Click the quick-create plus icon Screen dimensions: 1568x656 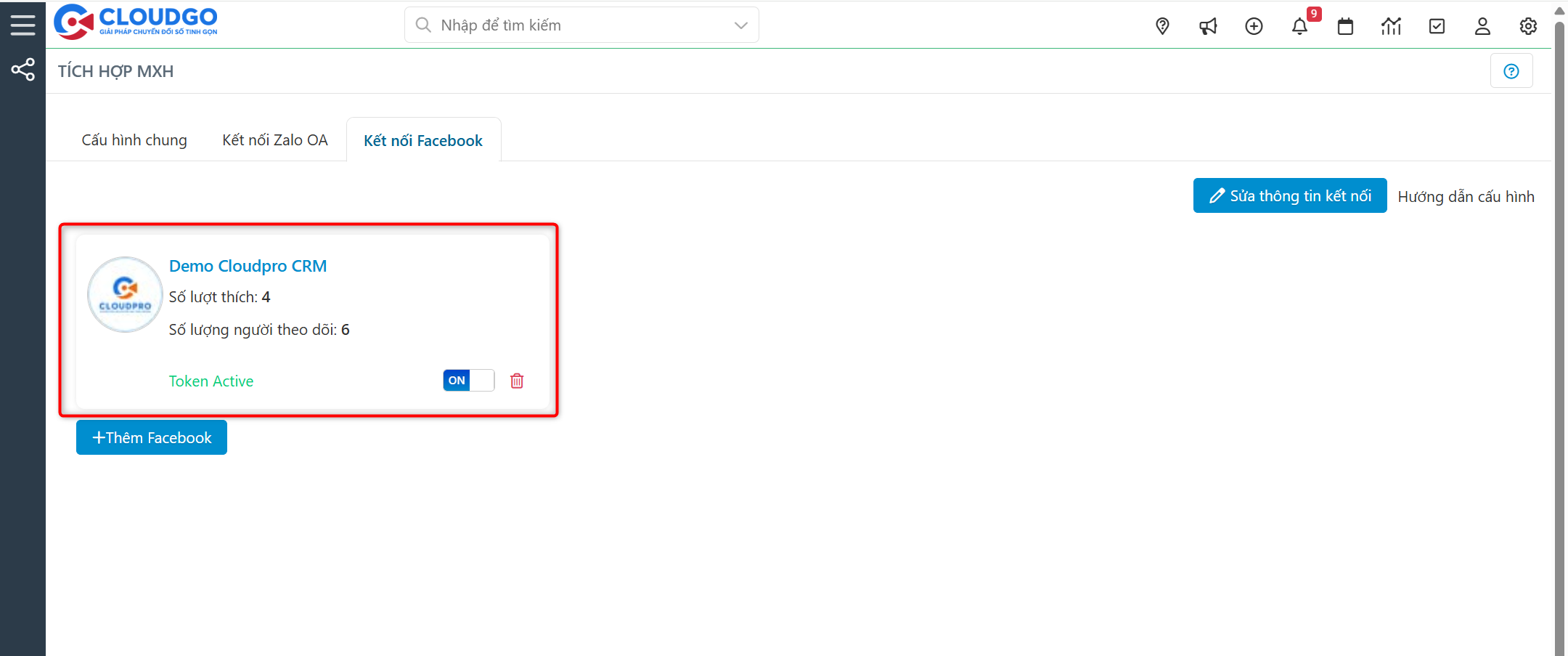pyautogui.click(x=1254, y=26)
